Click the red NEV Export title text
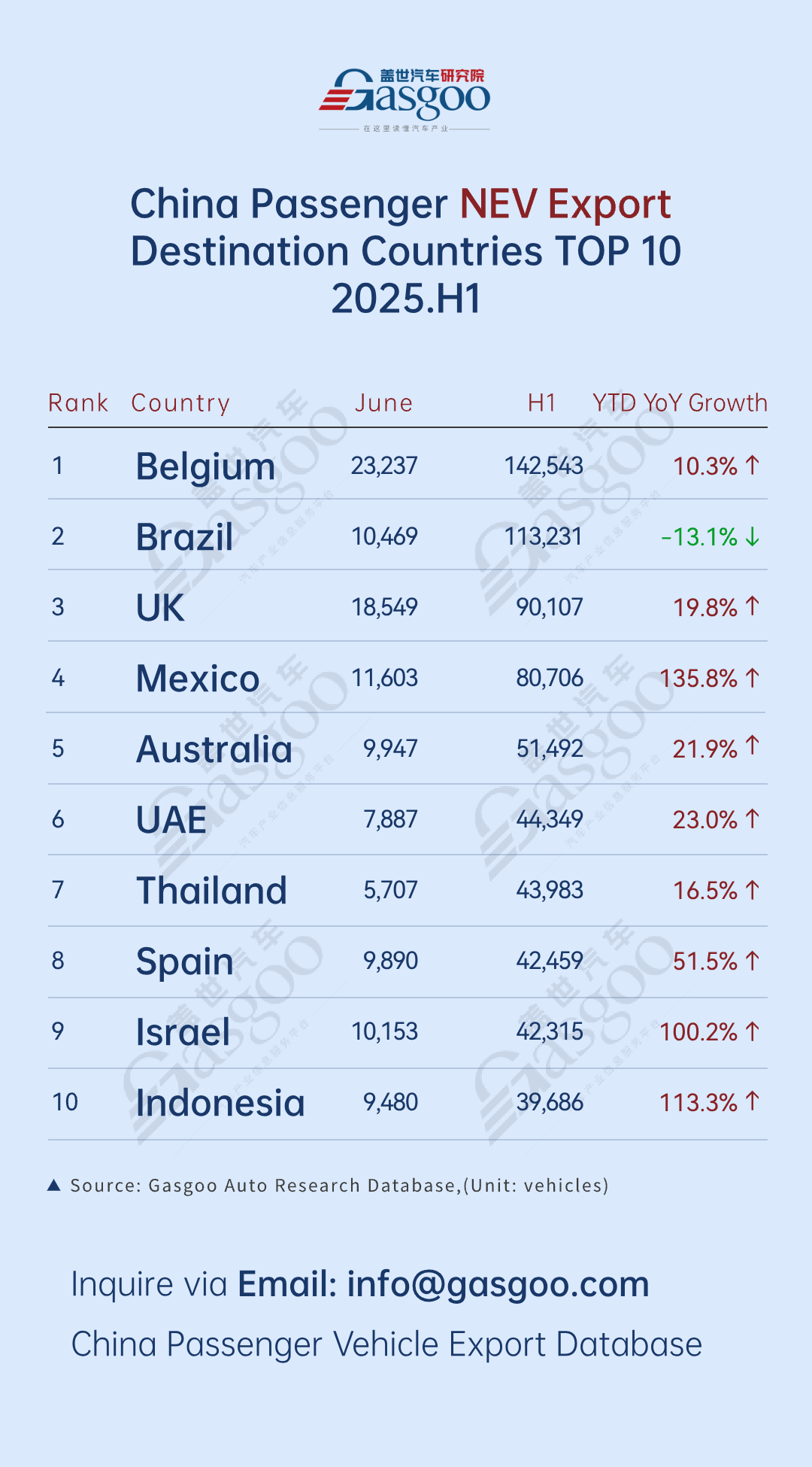This screenshot has width=812, height=1467. [565, 204]
